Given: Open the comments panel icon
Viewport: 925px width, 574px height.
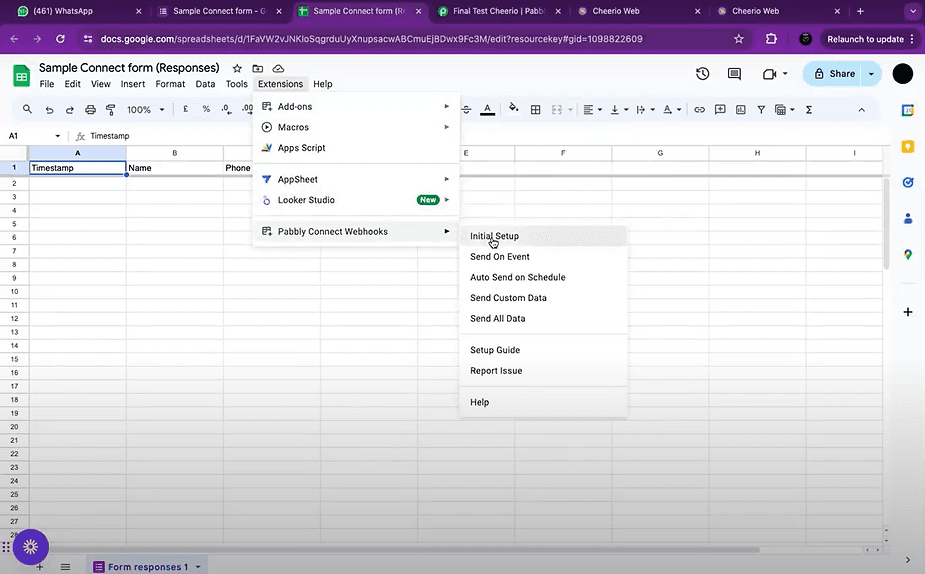Looking at the screenshot, I should pos(735,74).
